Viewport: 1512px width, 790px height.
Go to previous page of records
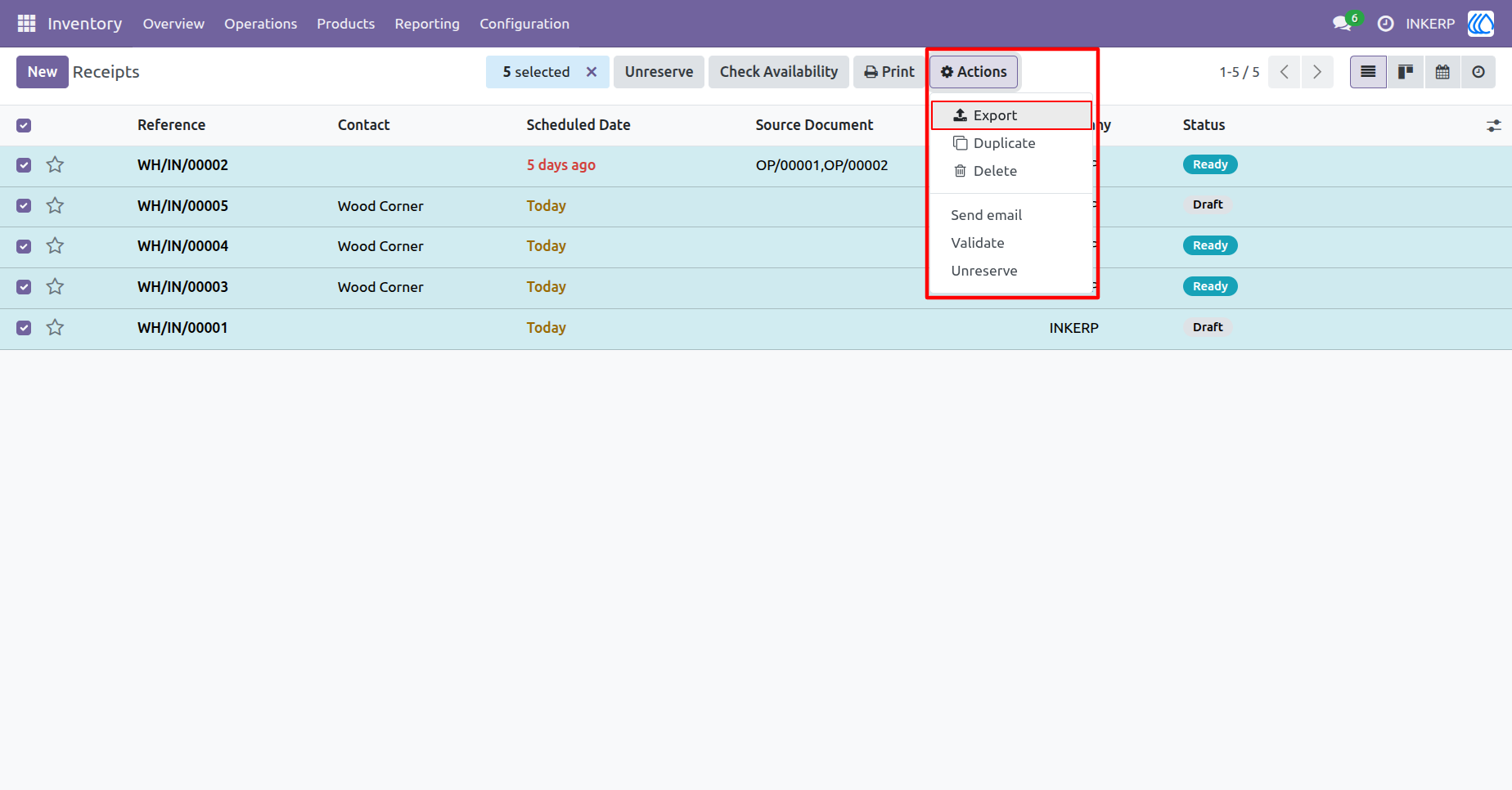(1285, 72)
